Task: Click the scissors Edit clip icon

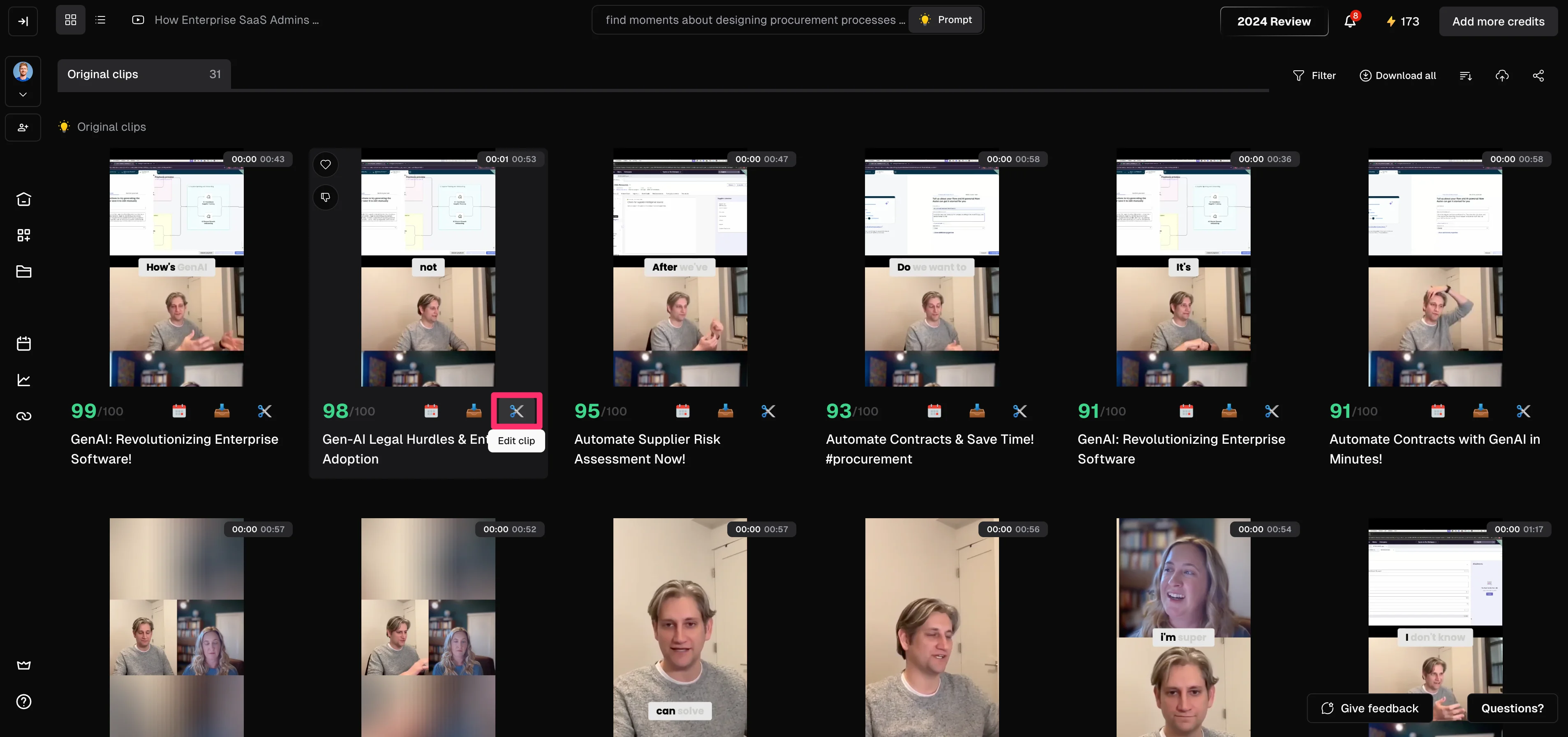Action: 516,411
